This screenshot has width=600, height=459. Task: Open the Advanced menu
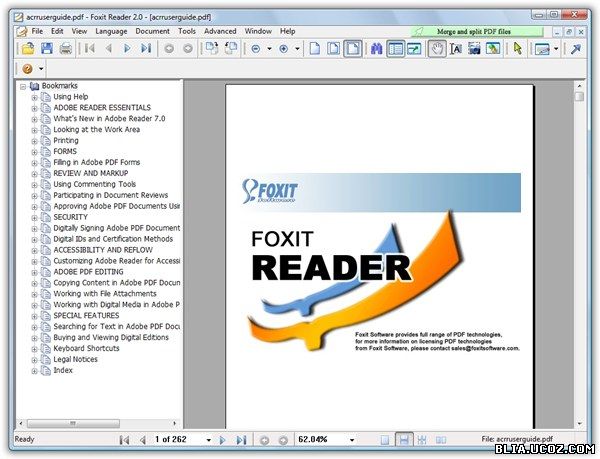pyautogui.click(x=220, y=31)
